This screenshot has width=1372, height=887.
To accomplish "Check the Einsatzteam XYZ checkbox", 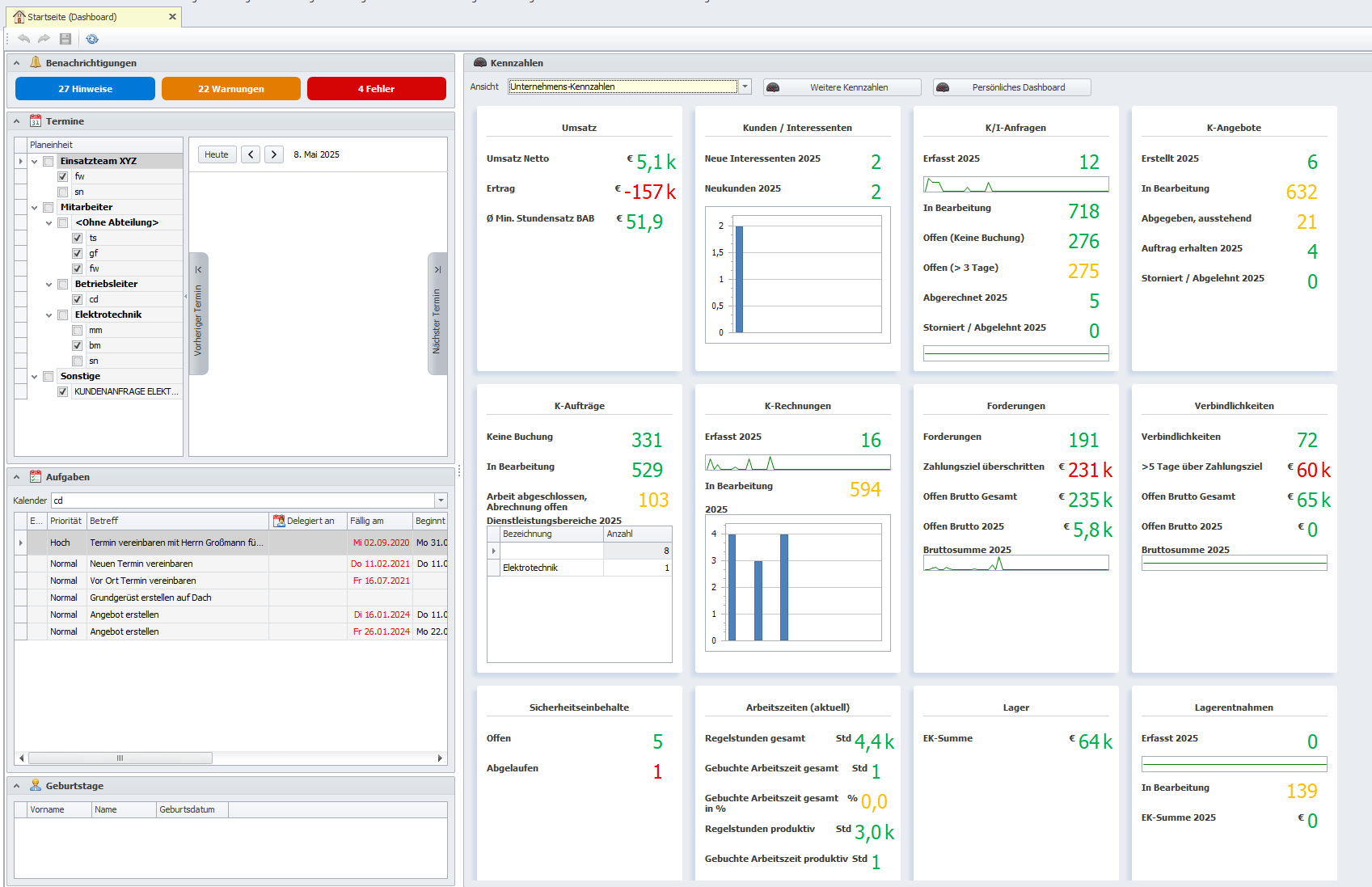I will coord(49,161).
